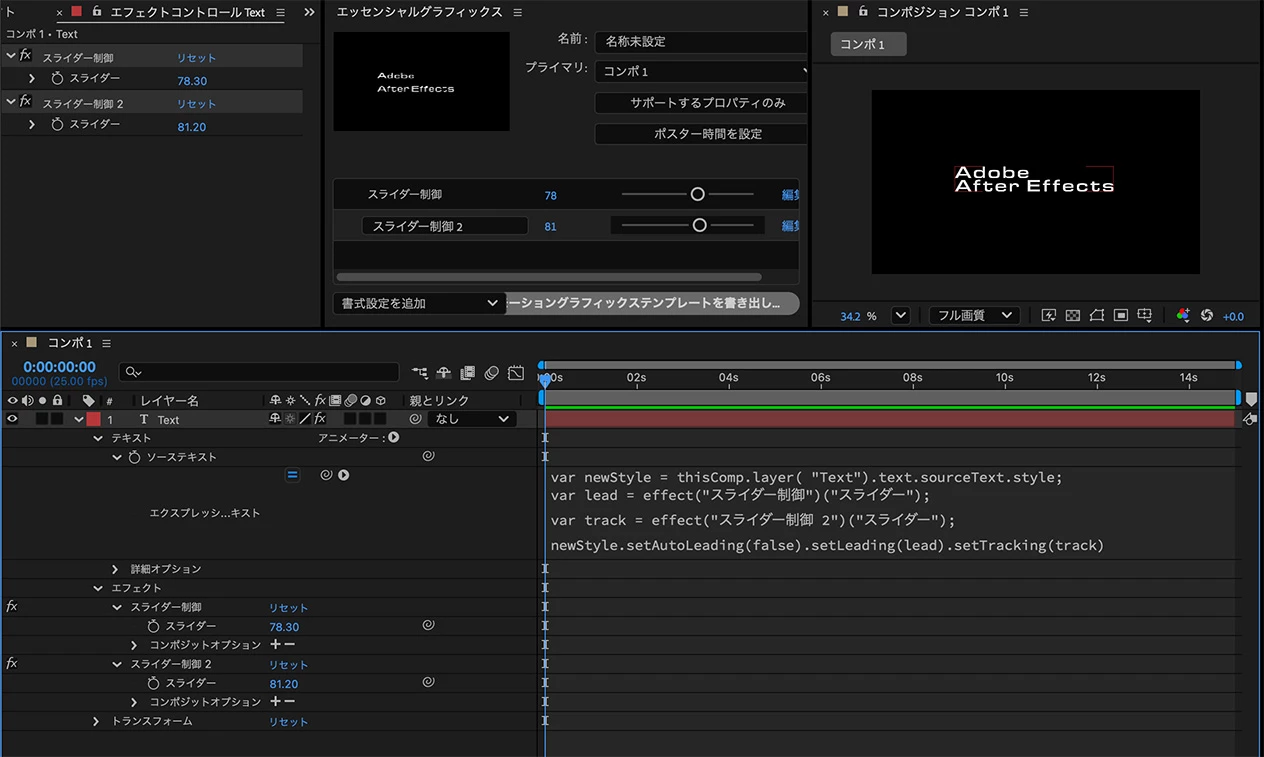
Task: Open the エッセンシャルグラフィックス panel menu icon
Action: pos(517,12)
